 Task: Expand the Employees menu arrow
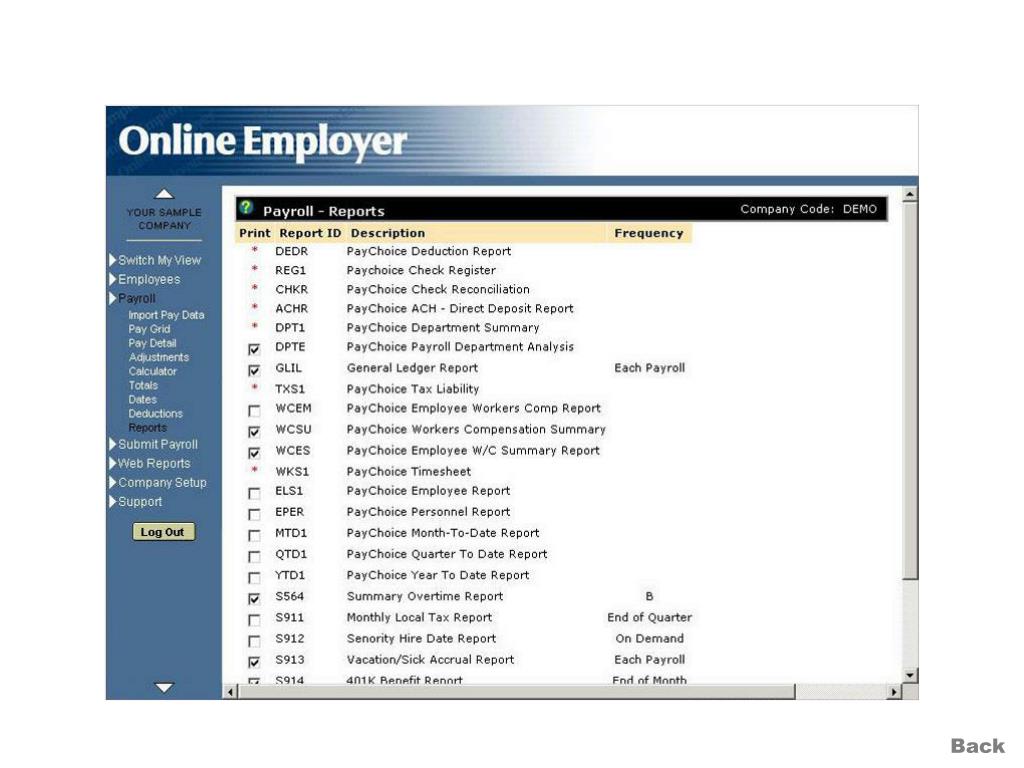(x=112, y=280)
